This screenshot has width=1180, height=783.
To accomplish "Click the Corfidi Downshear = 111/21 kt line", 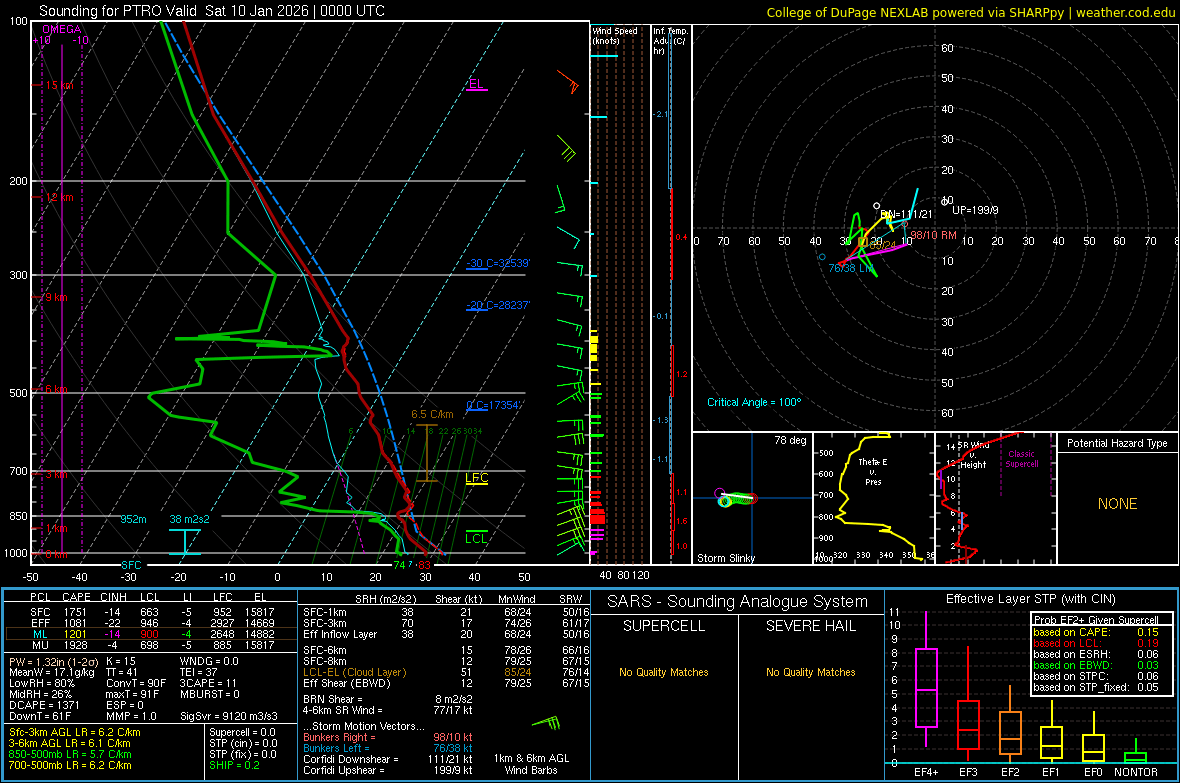I will [388, 759].
